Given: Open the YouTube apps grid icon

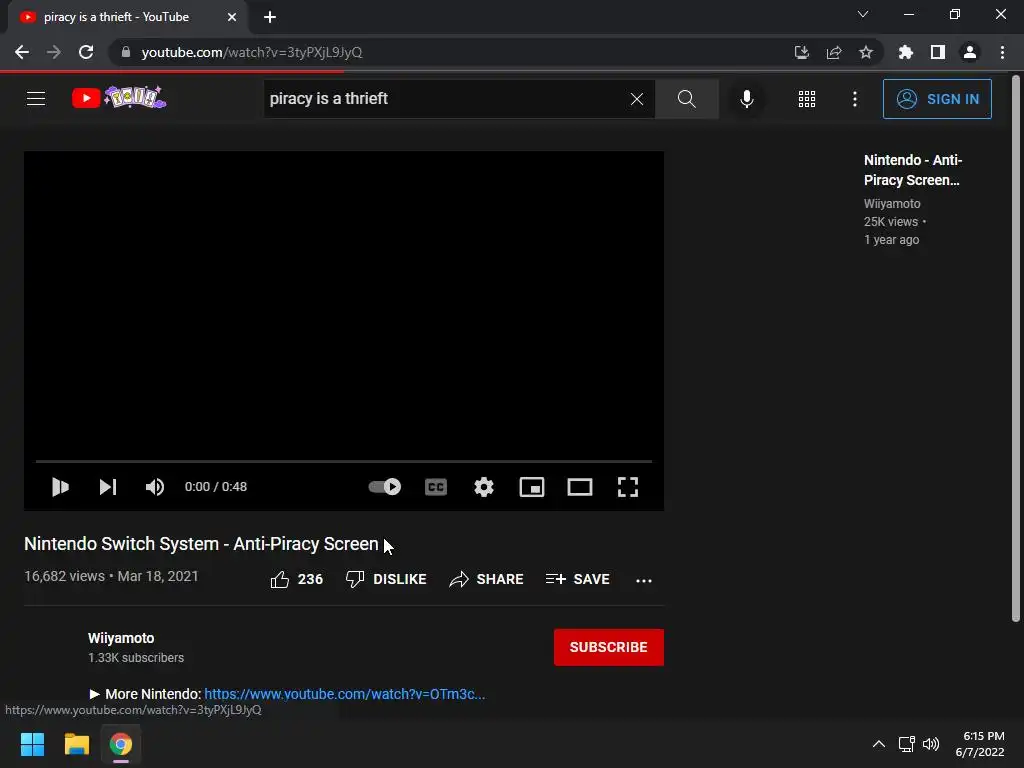Looking at the screenshot, I should 807,99.
